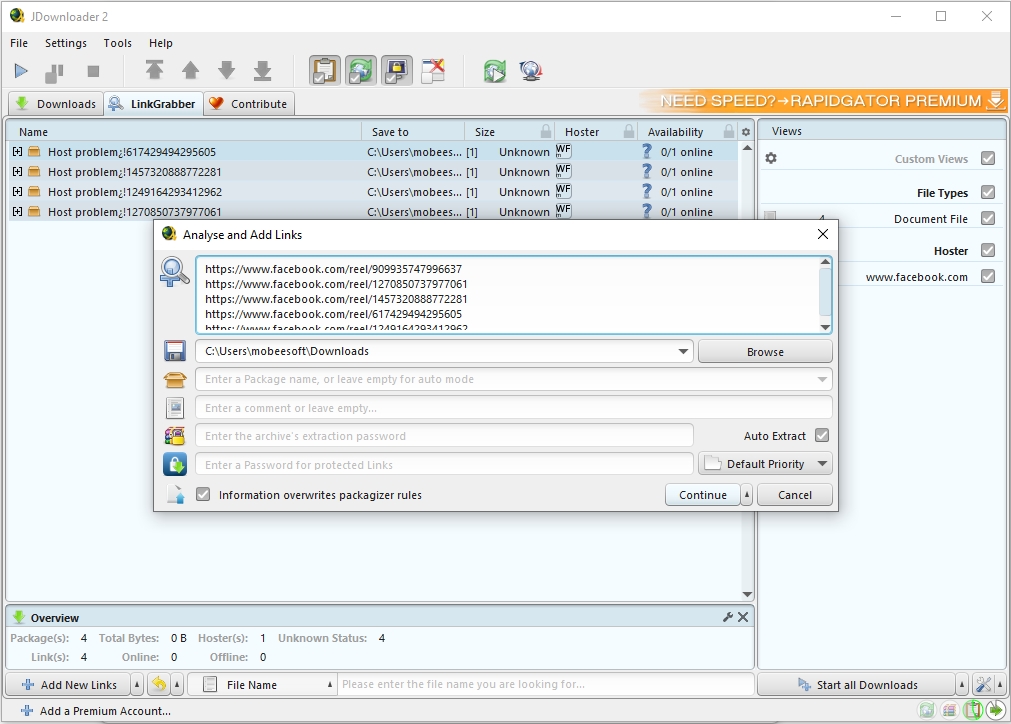Click the floppy disk save-to icon
The width and height of the screenshot is (1011, 724).
[175, 351]
